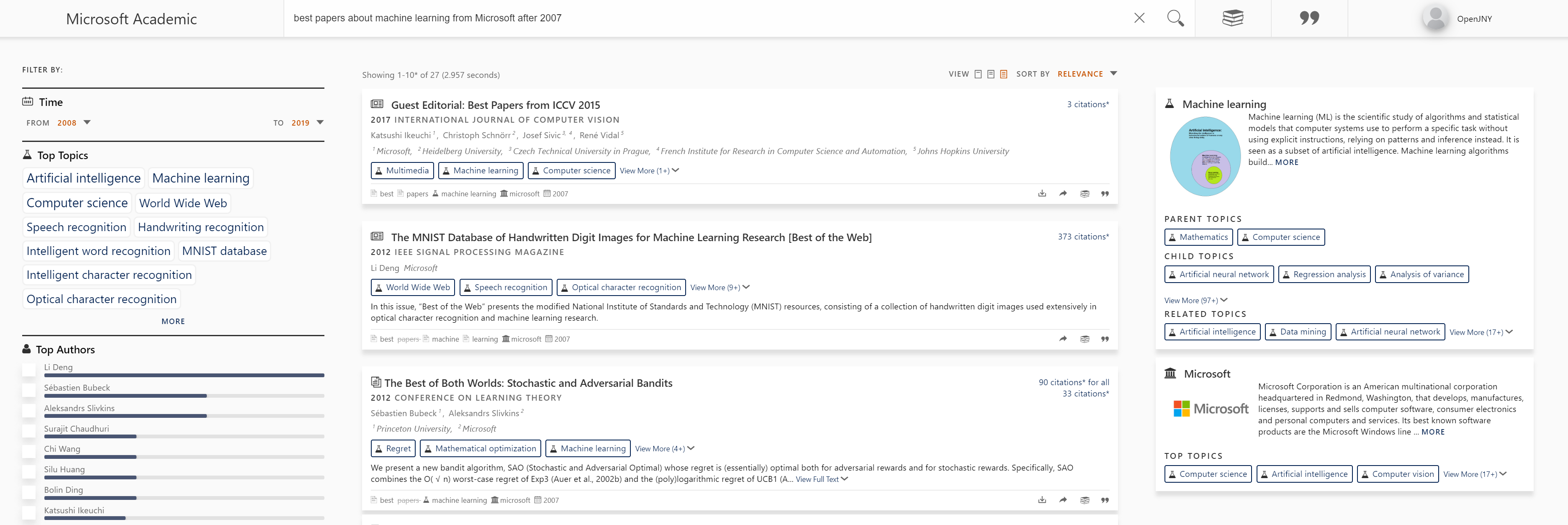Screen dimensions: 1568x525
Task: Click into the search query input field
Action: (x=670, y=18)
